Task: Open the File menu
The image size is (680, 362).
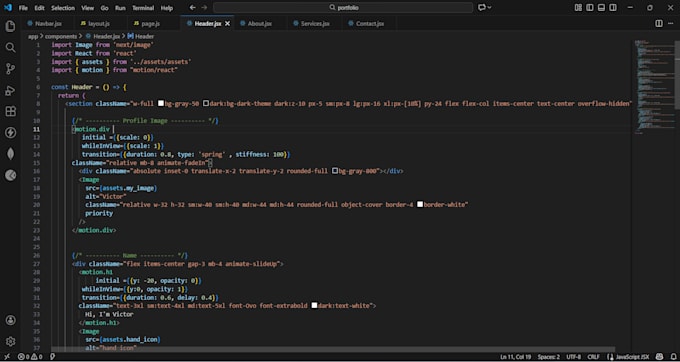Action: click(x=23, y=8)
